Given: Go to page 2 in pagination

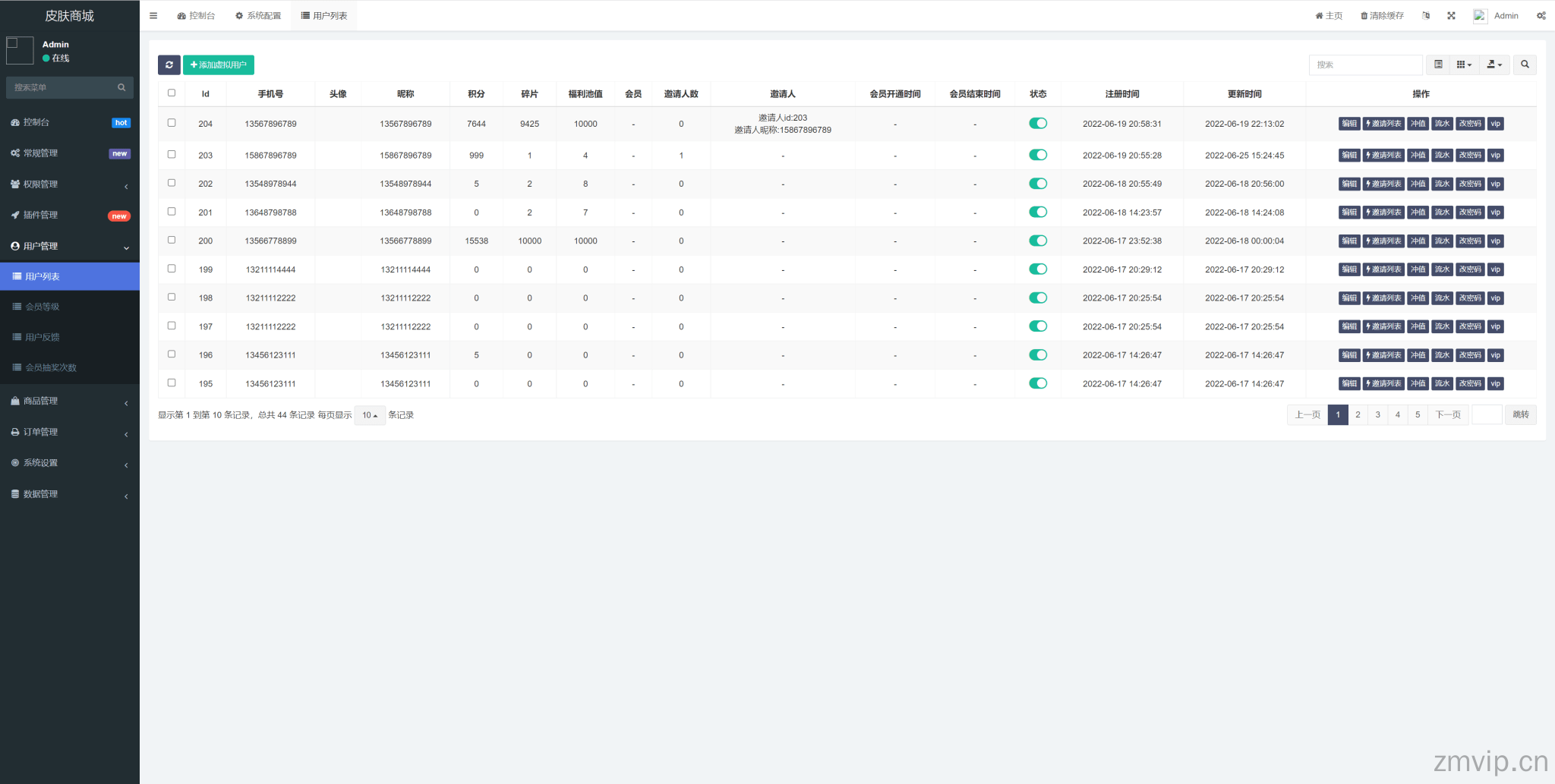Looking at the screenshot, I should coord(1358,414).
